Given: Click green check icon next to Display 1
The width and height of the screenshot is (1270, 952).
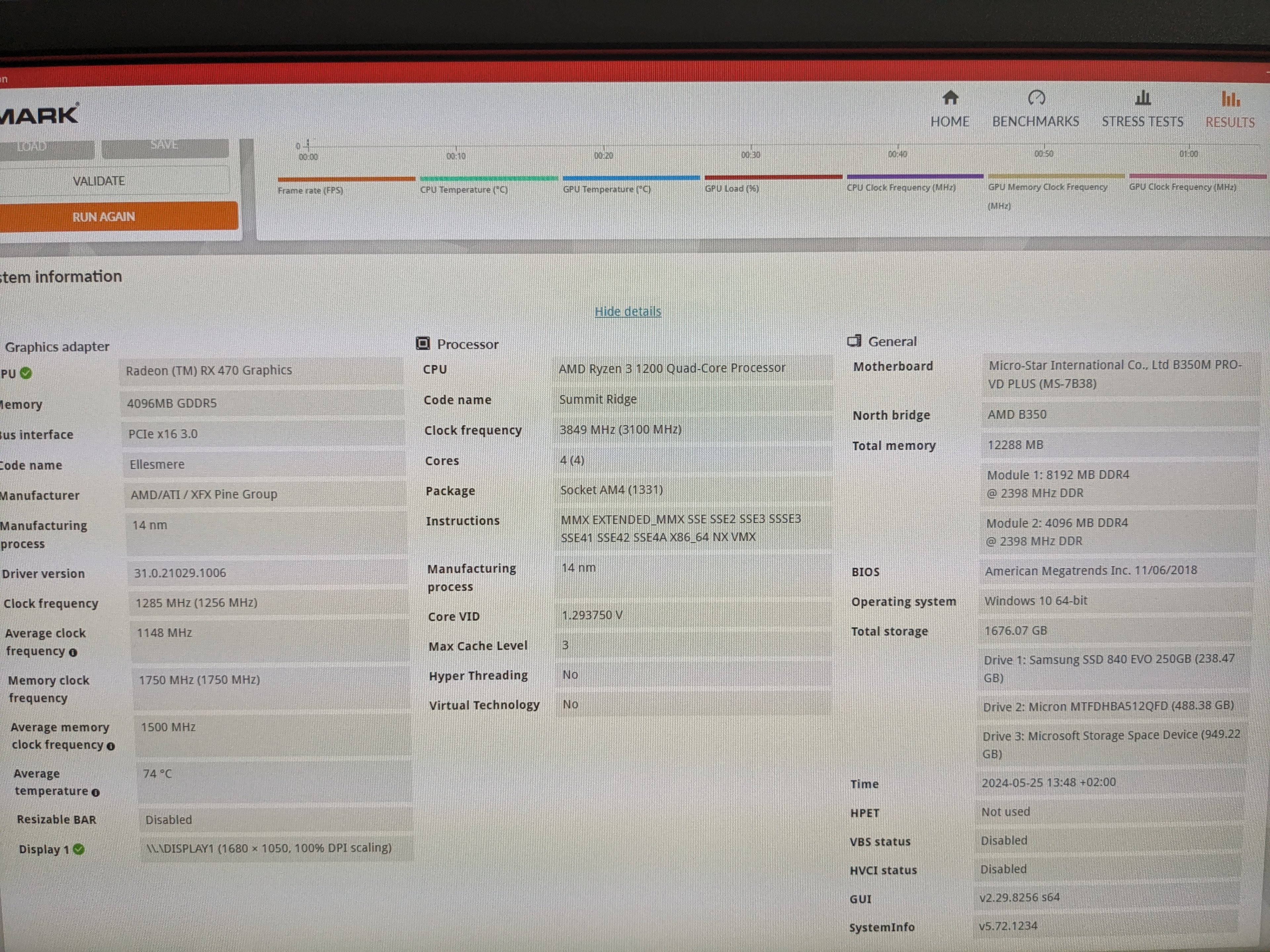Looking at the screenshot, I should pos(79,849).
